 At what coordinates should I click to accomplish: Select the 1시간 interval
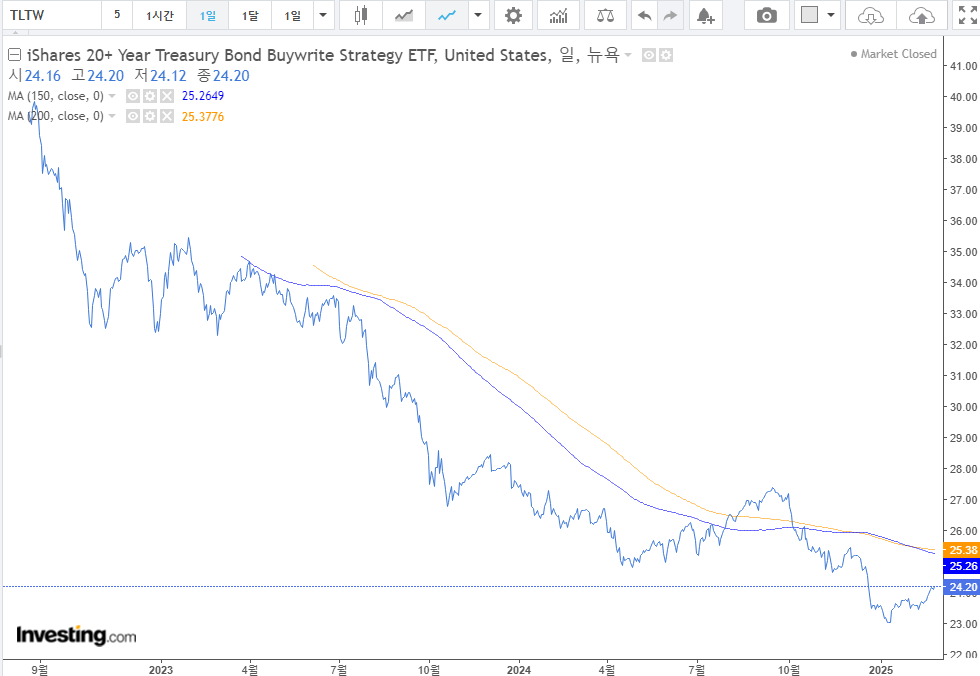coord(159,15)
